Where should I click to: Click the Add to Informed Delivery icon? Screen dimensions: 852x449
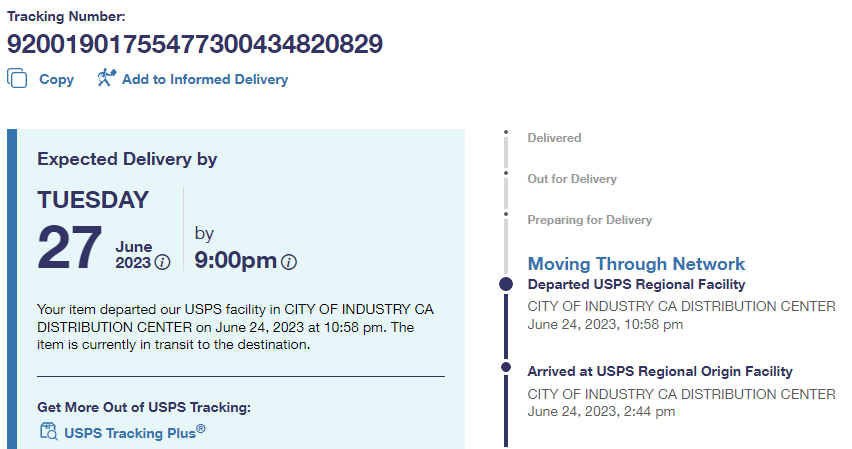[107, 78]
